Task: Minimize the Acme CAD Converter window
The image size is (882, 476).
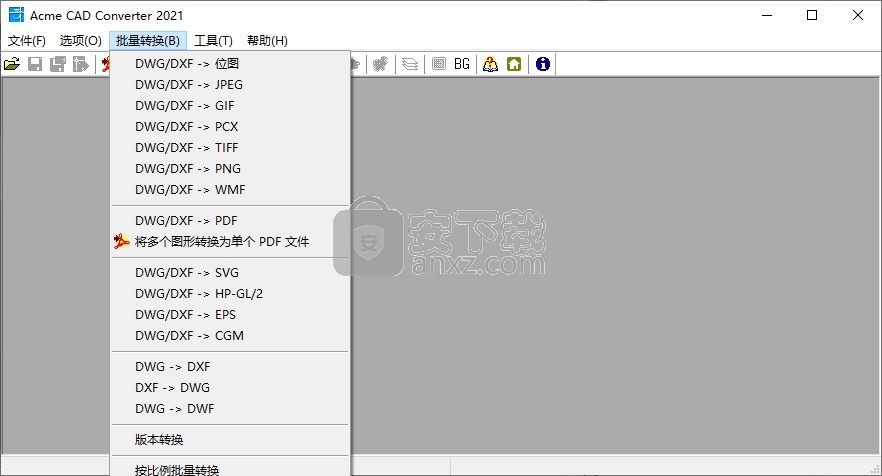Action: click(767, 15)
